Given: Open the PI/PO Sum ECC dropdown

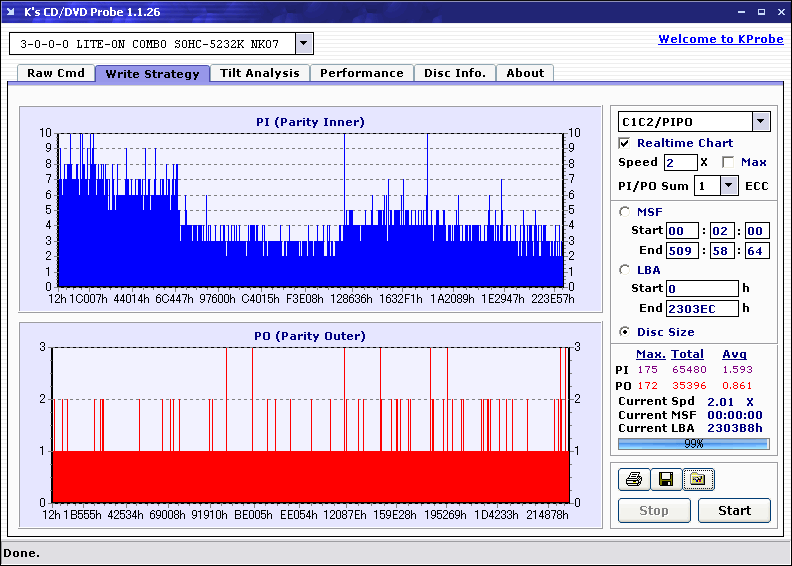Looking at the screenshot, I should tap(728, 185).
